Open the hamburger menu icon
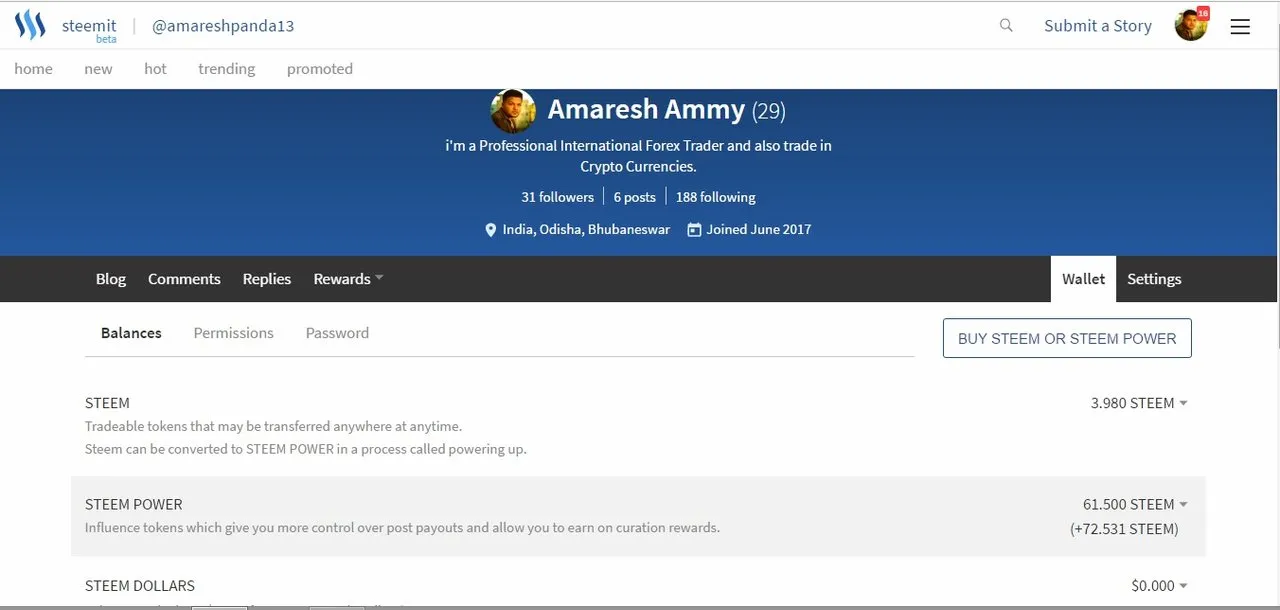1280x610 pixels. (1240, 27)
